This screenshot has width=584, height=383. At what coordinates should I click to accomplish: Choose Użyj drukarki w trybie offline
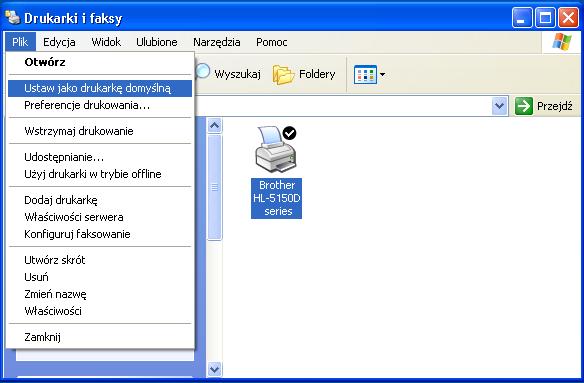100,174
